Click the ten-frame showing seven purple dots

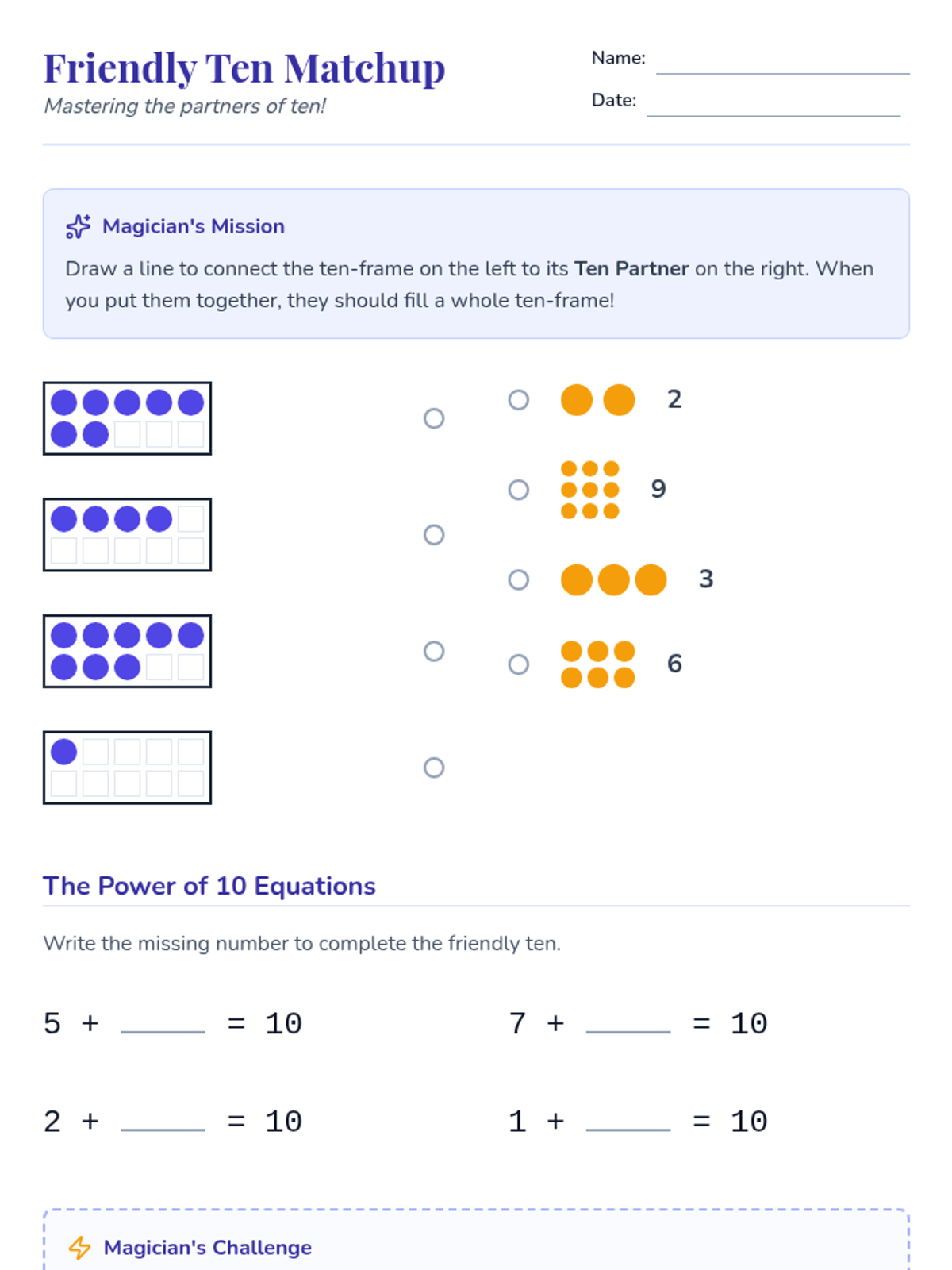(127, 418)
